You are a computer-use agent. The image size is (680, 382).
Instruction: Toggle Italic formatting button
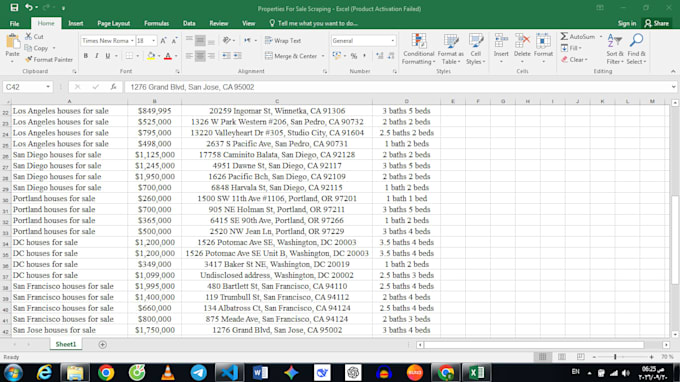click(x=96, y=56)
